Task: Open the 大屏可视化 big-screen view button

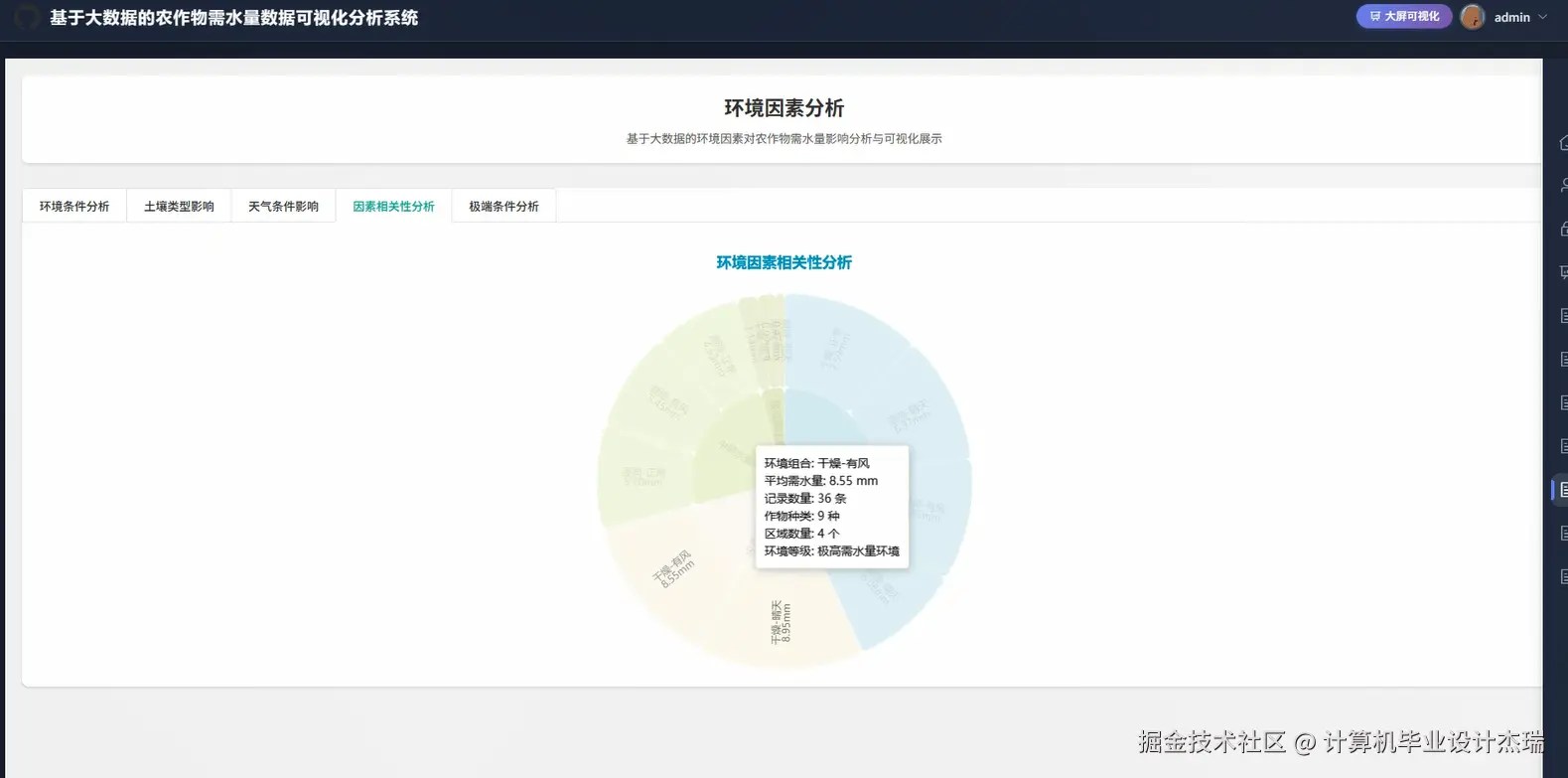Action: point(1404,16)
